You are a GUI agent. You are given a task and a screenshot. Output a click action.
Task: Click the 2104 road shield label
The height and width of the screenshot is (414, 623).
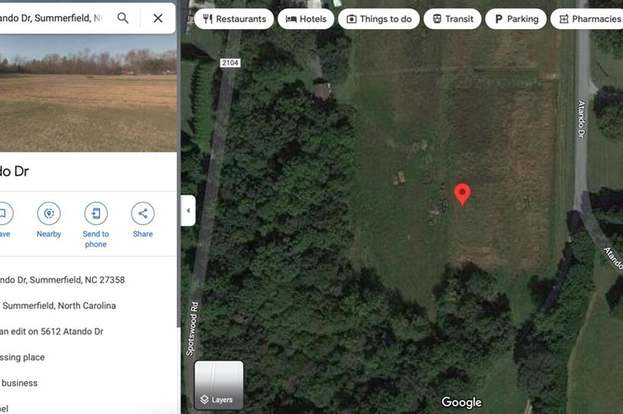pos(230,63)
